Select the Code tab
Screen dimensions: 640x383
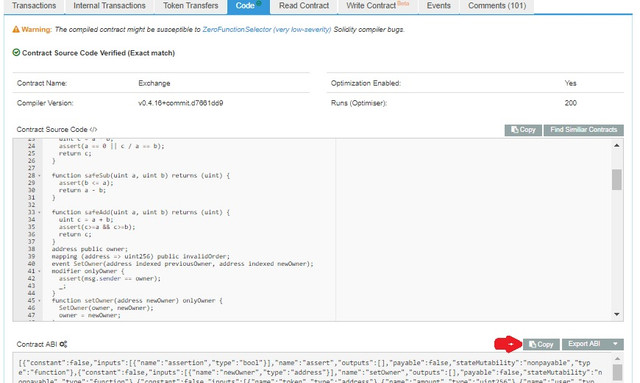249,6
